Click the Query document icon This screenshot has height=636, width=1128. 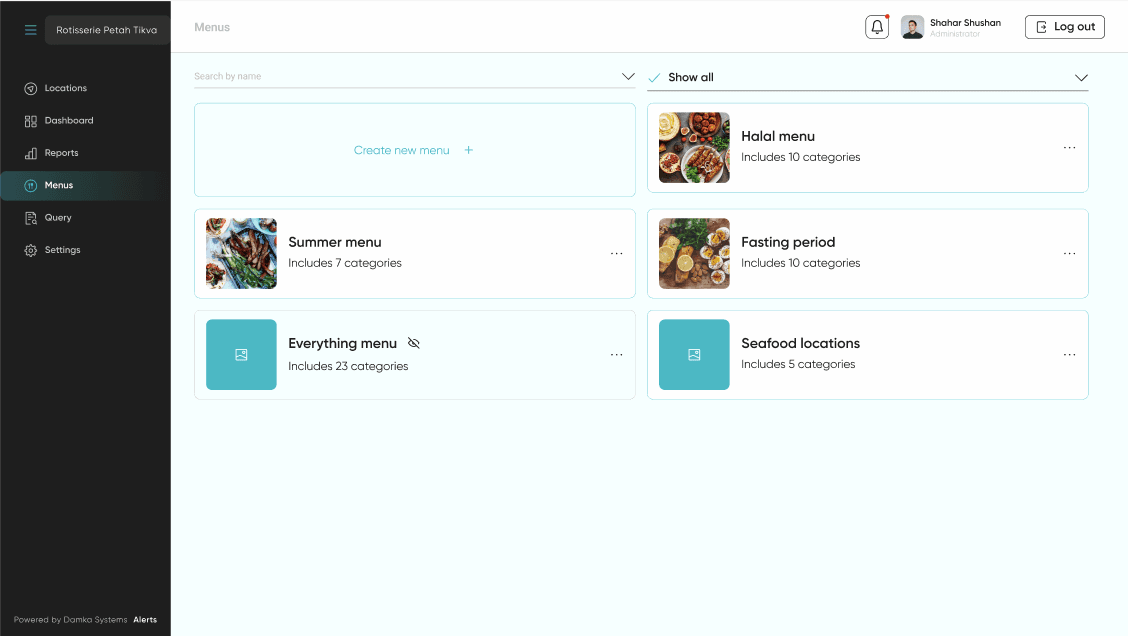tap(30, 218)
